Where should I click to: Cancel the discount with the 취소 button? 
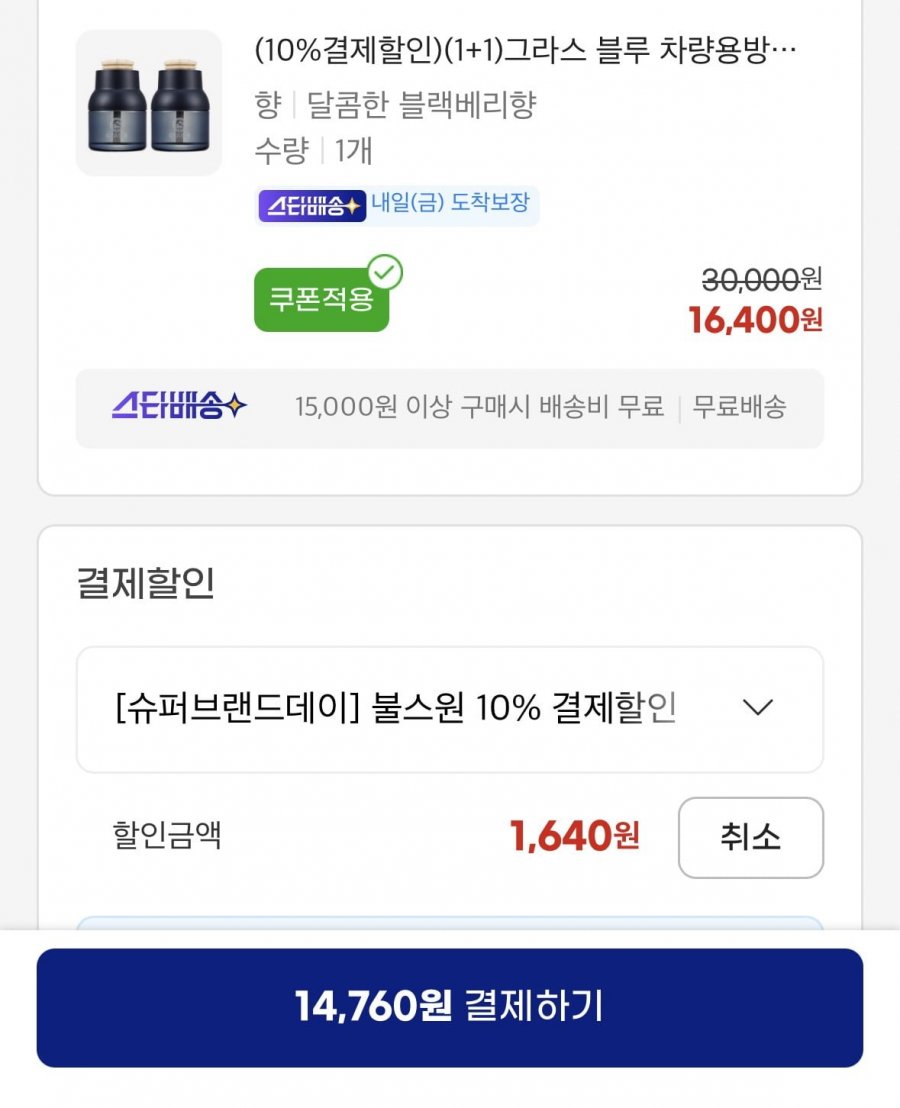(x=750, y=837)
